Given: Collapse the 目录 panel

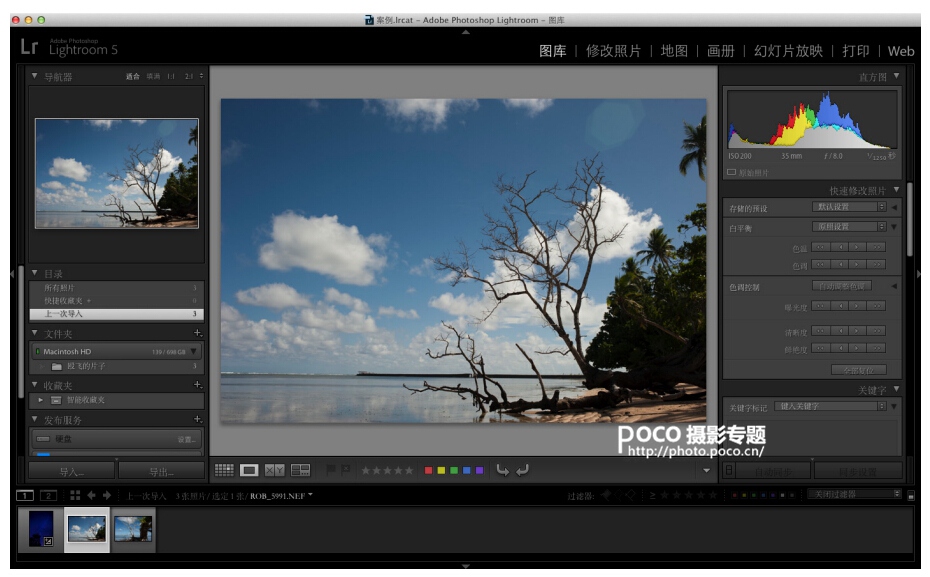Looking at the screenshot, I should click(x=34, y=273).
